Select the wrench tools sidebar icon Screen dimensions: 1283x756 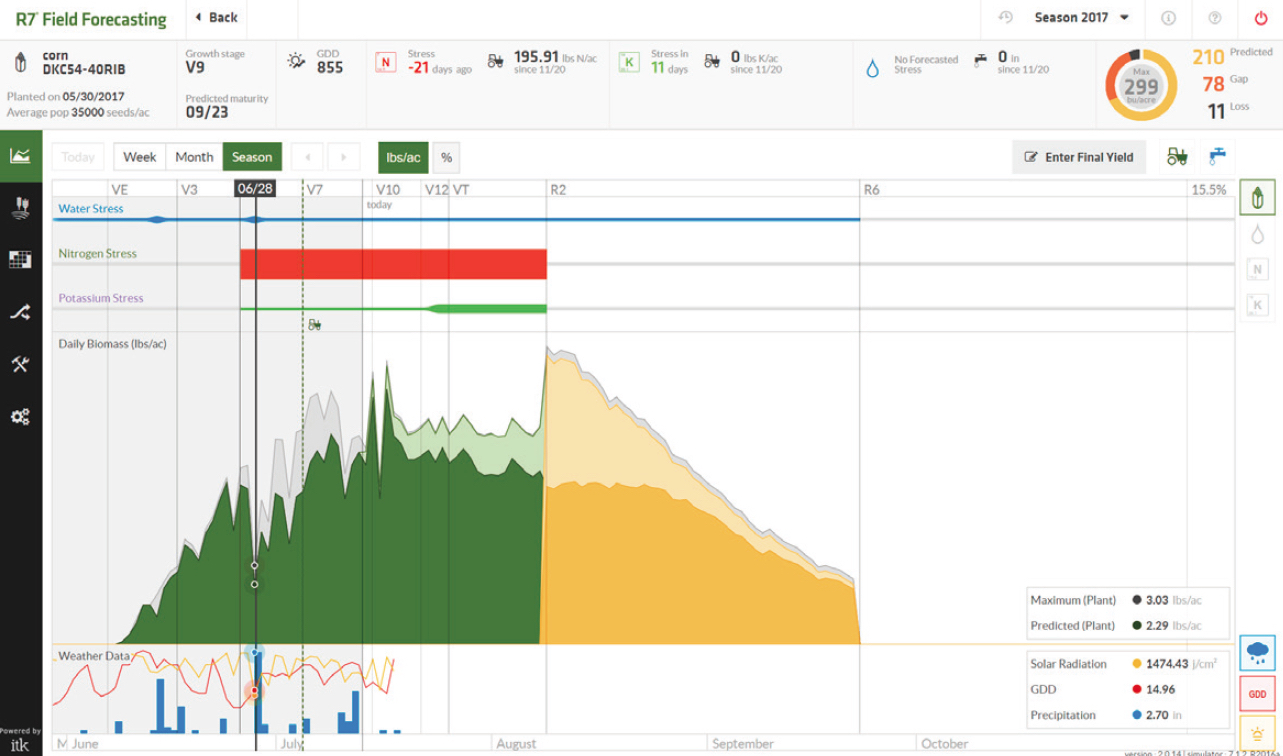[20, 364]
